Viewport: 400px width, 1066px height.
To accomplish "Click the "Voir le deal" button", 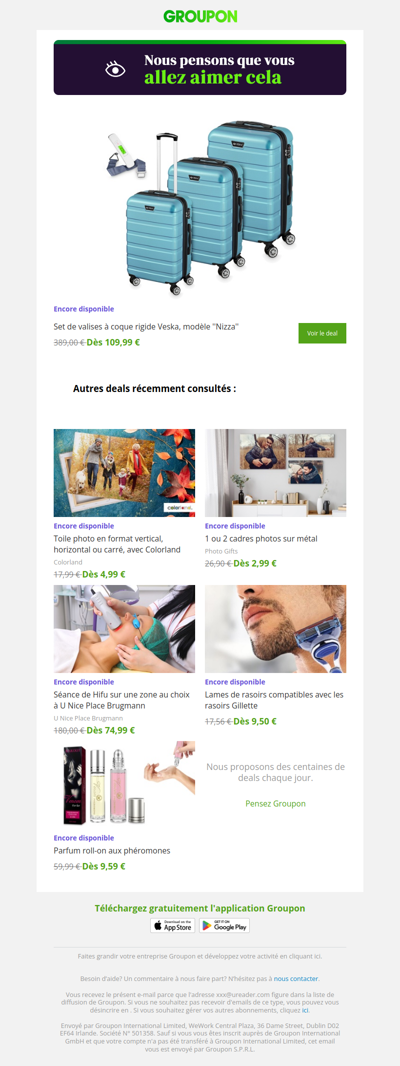I will pyautogui.click(x=322, y=333).
